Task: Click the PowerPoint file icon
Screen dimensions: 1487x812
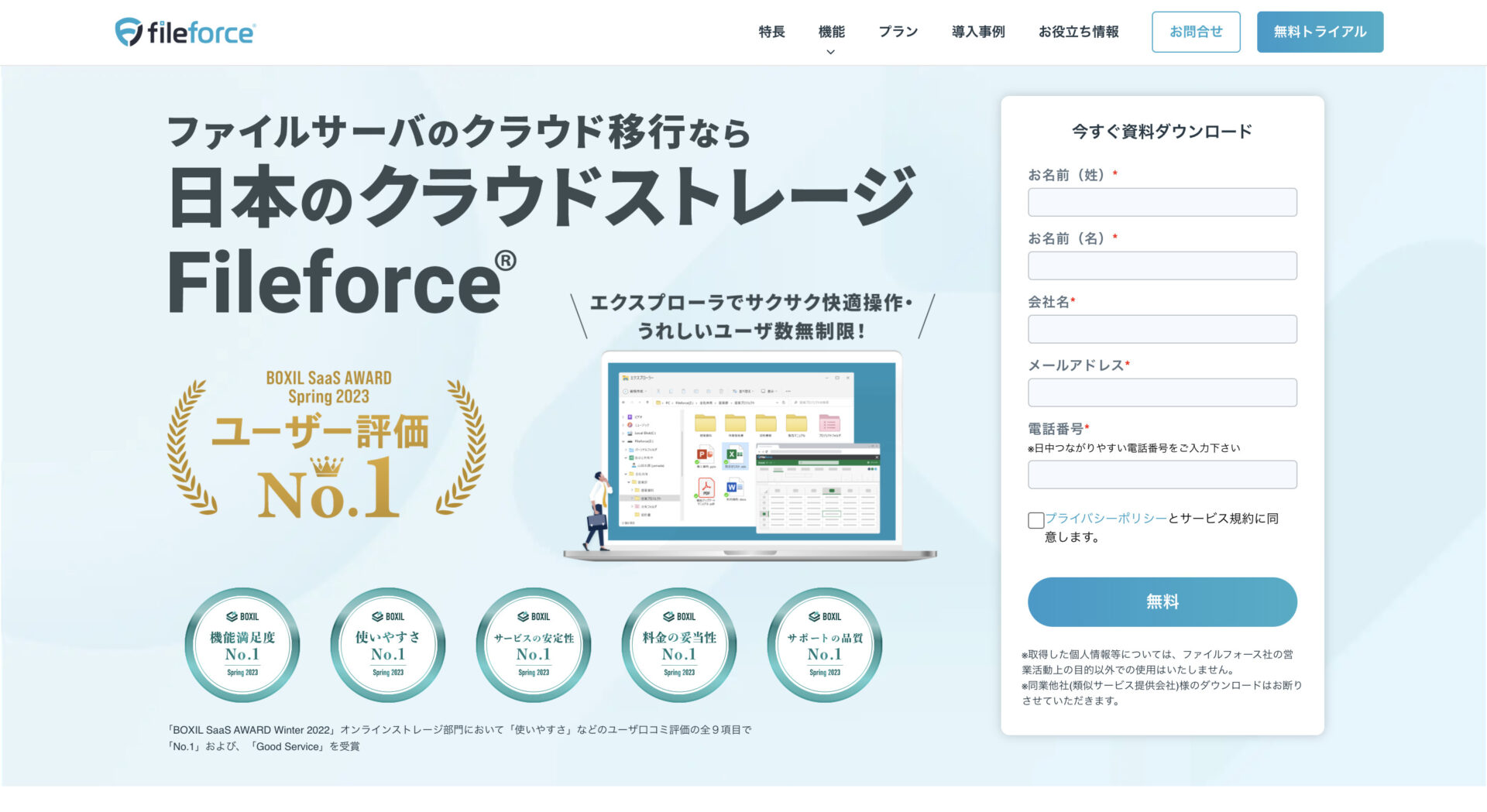Action: pos(706,455)
